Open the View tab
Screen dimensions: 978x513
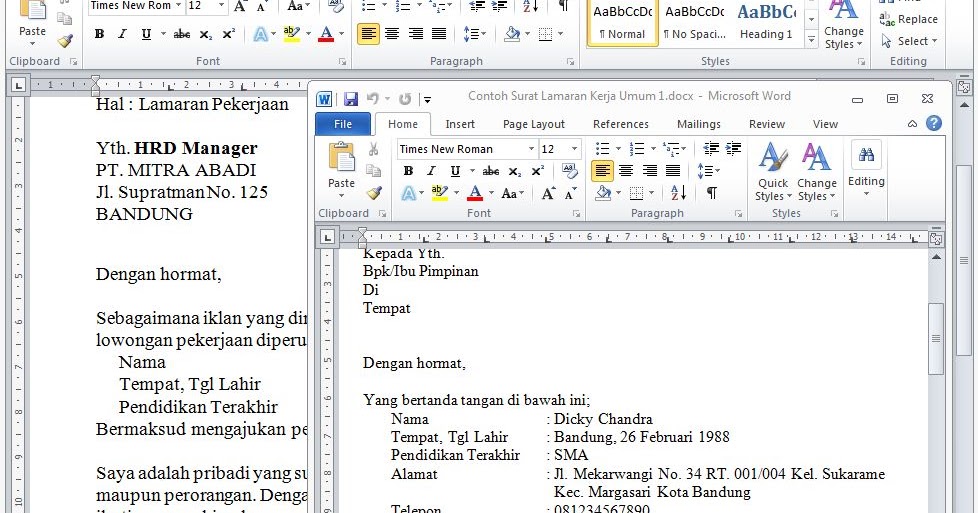coord(825,124)
